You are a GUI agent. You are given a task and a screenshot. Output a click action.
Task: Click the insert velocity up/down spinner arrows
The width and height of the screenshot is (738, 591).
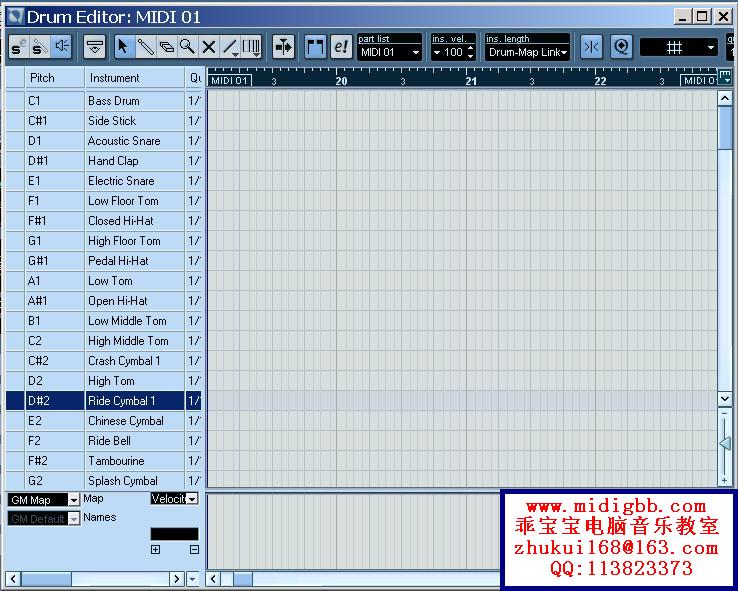click(470, 52)
